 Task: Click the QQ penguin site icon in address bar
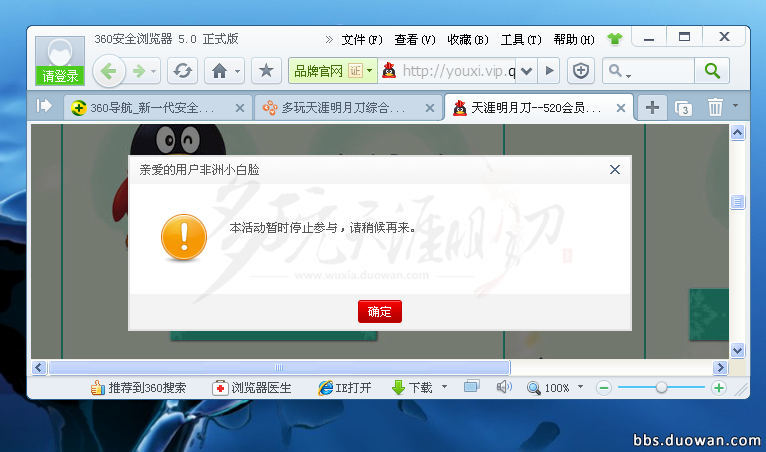pos(389,71)
